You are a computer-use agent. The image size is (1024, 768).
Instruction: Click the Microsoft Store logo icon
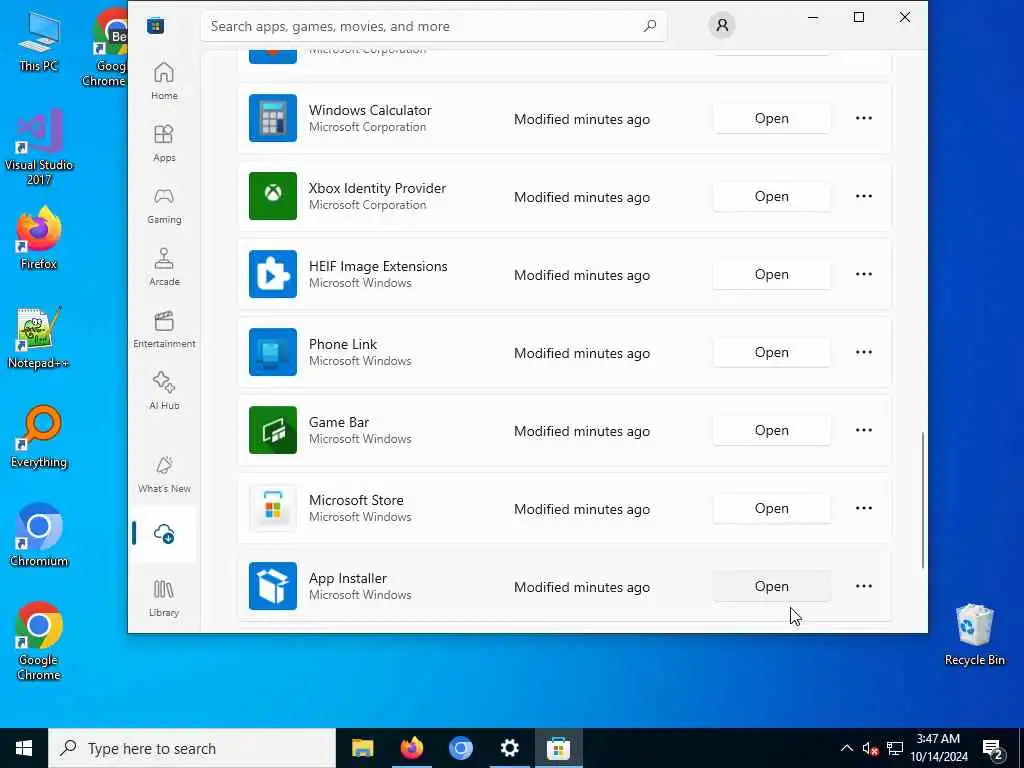coord(155,26)
